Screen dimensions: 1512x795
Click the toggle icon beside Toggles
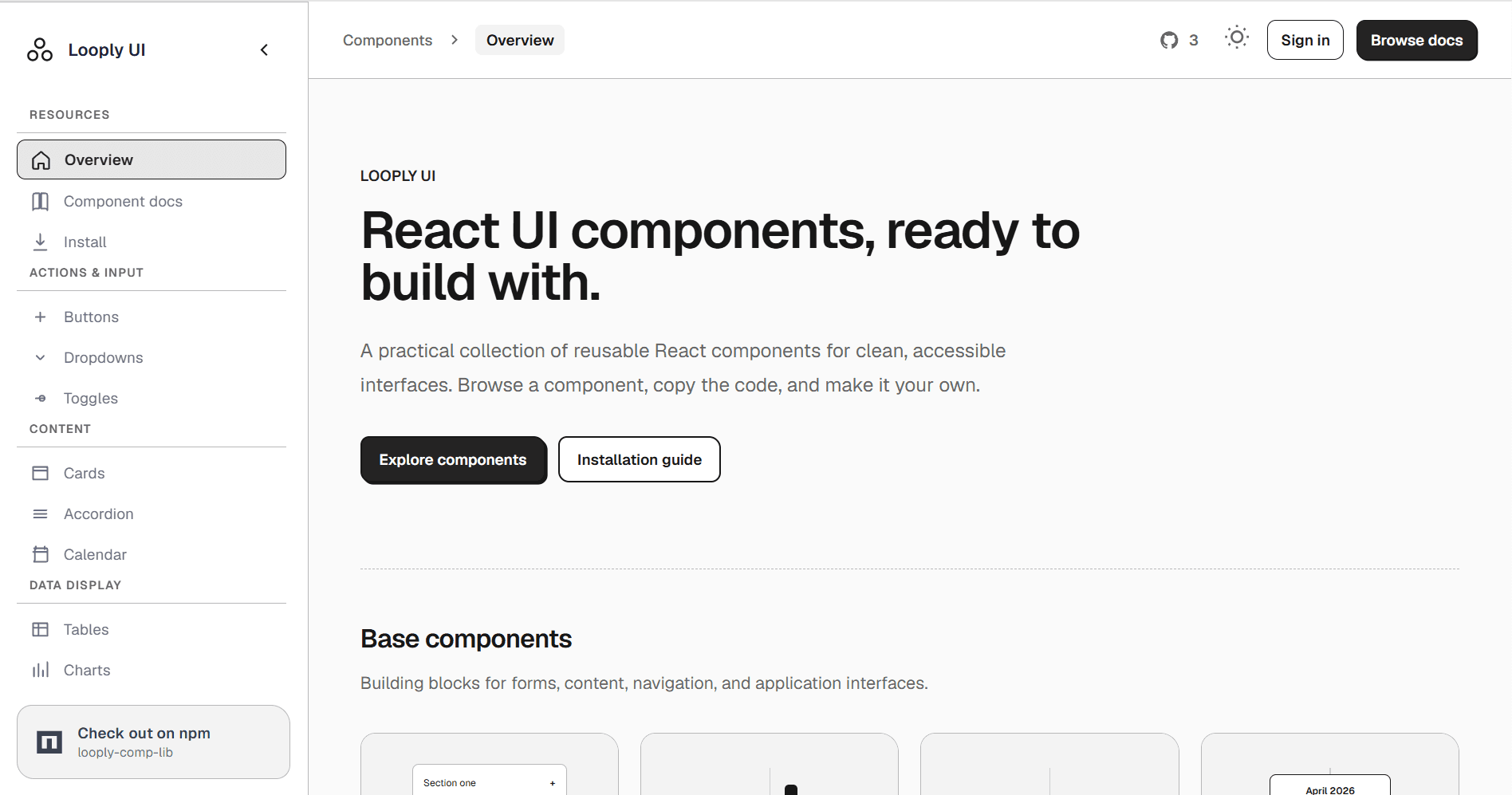[40, 398]
